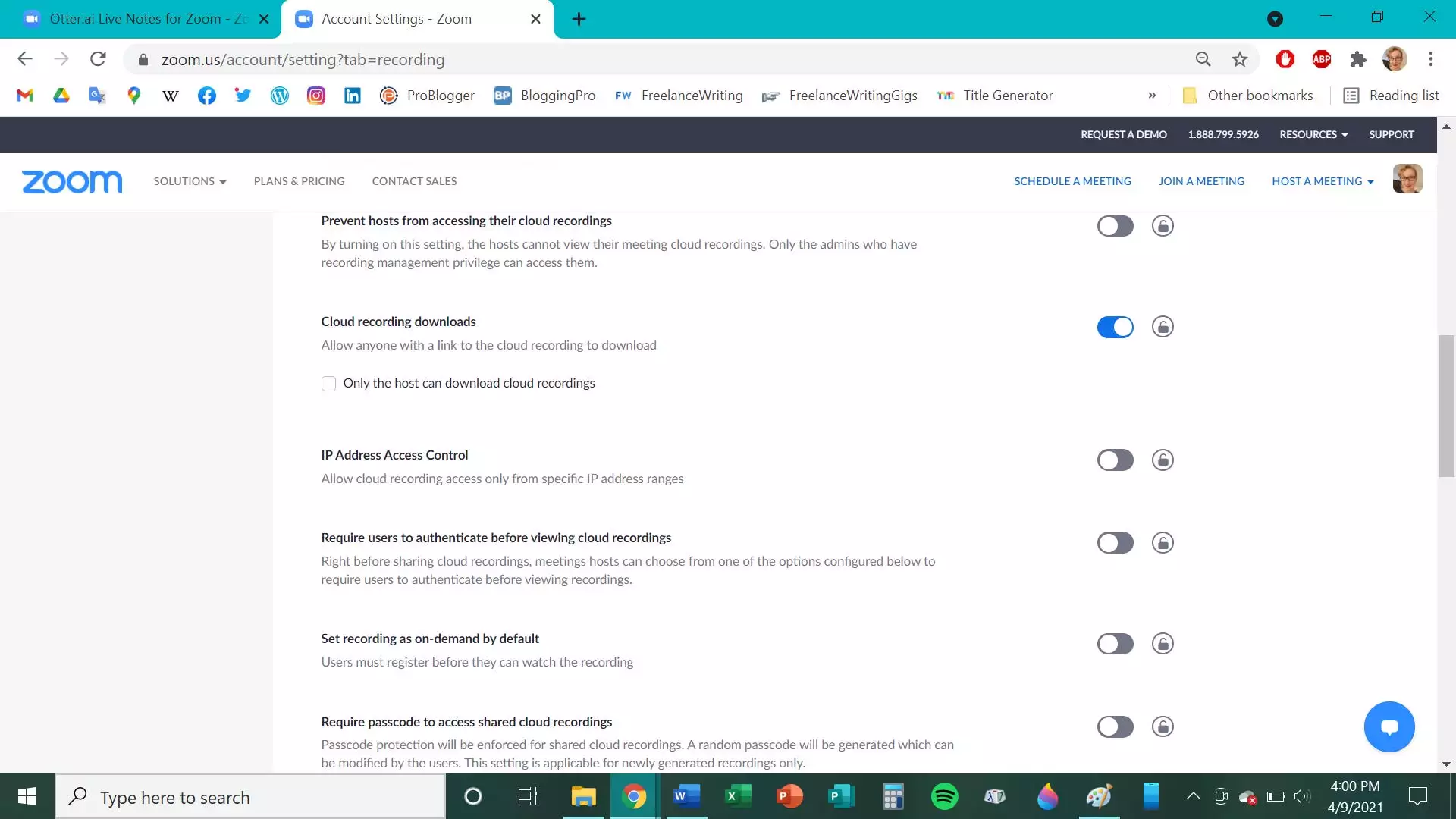Image resolution: width=1456 pixels, height=819 pixels.
Task: Show more bookmarks chevron
Action: point(1152,96)
